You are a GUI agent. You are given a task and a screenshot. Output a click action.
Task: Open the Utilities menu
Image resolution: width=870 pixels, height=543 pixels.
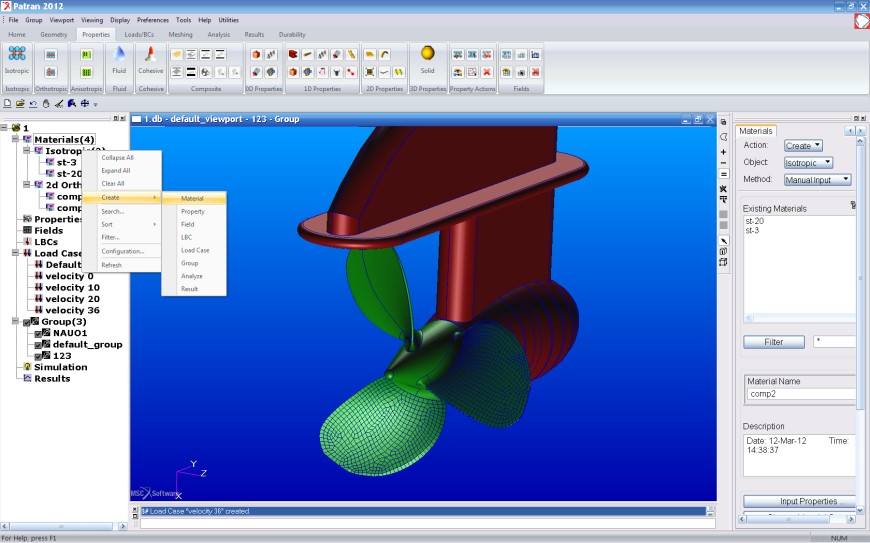point(228,20)
